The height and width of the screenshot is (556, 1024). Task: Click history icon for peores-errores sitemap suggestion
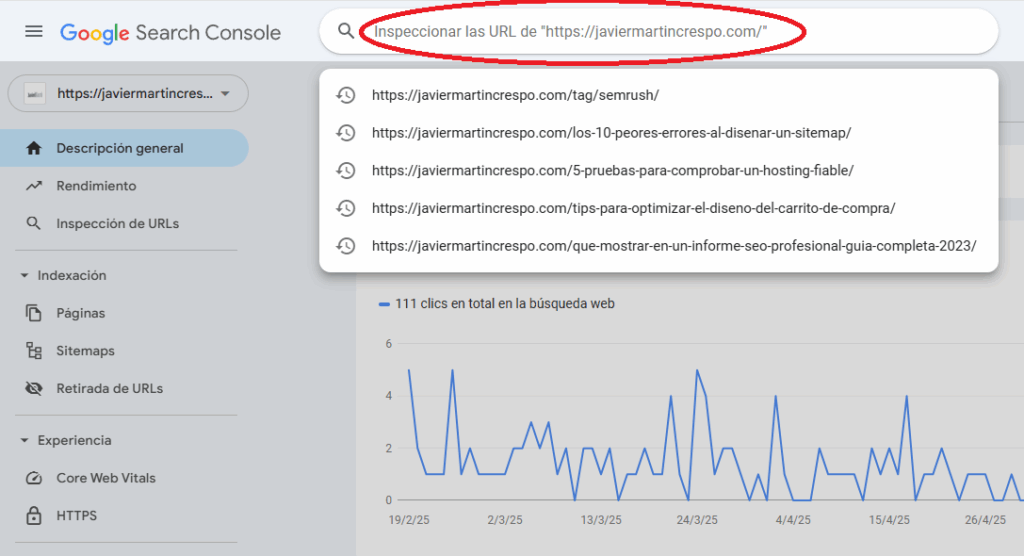pyautogui.click(x=345, y=133)
